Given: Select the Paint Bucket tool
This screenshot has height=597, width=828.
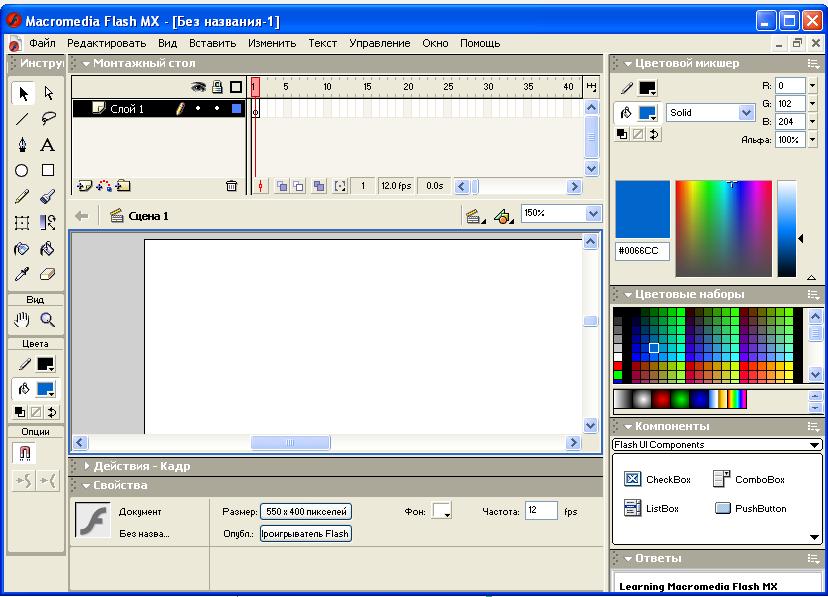Looking at the screenshot, I should pos(48,248).
